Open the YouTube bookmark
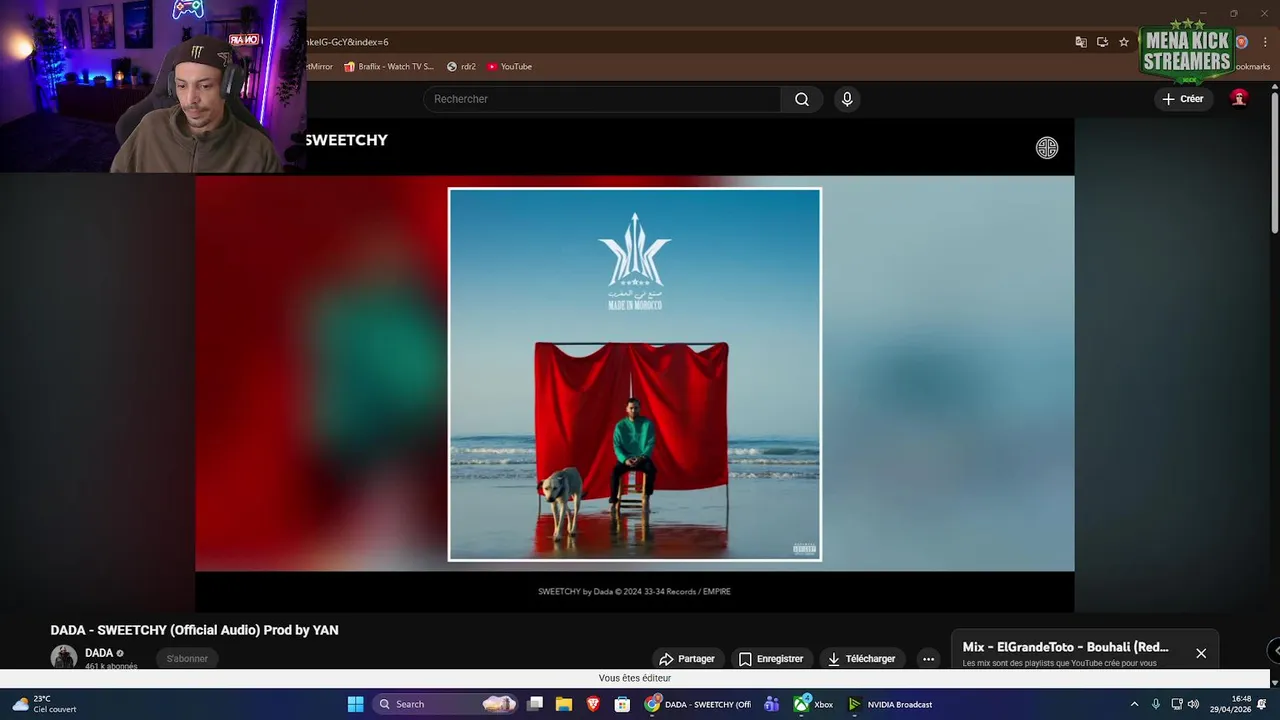 click(x=509, y=66)
